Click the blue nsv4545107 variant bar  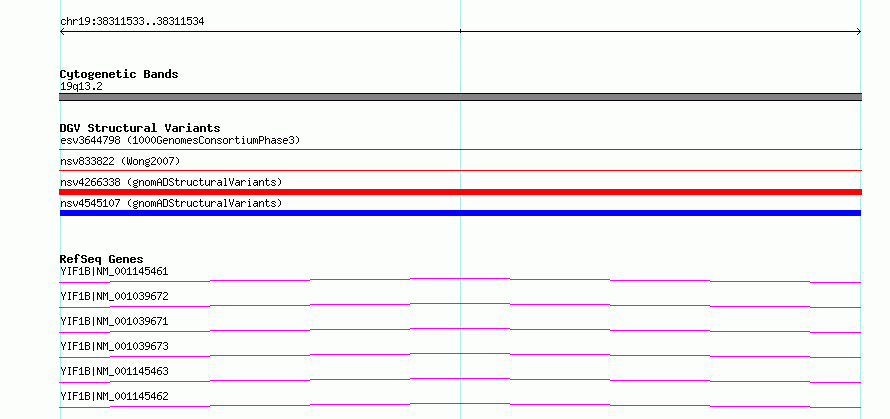[460, 213]
